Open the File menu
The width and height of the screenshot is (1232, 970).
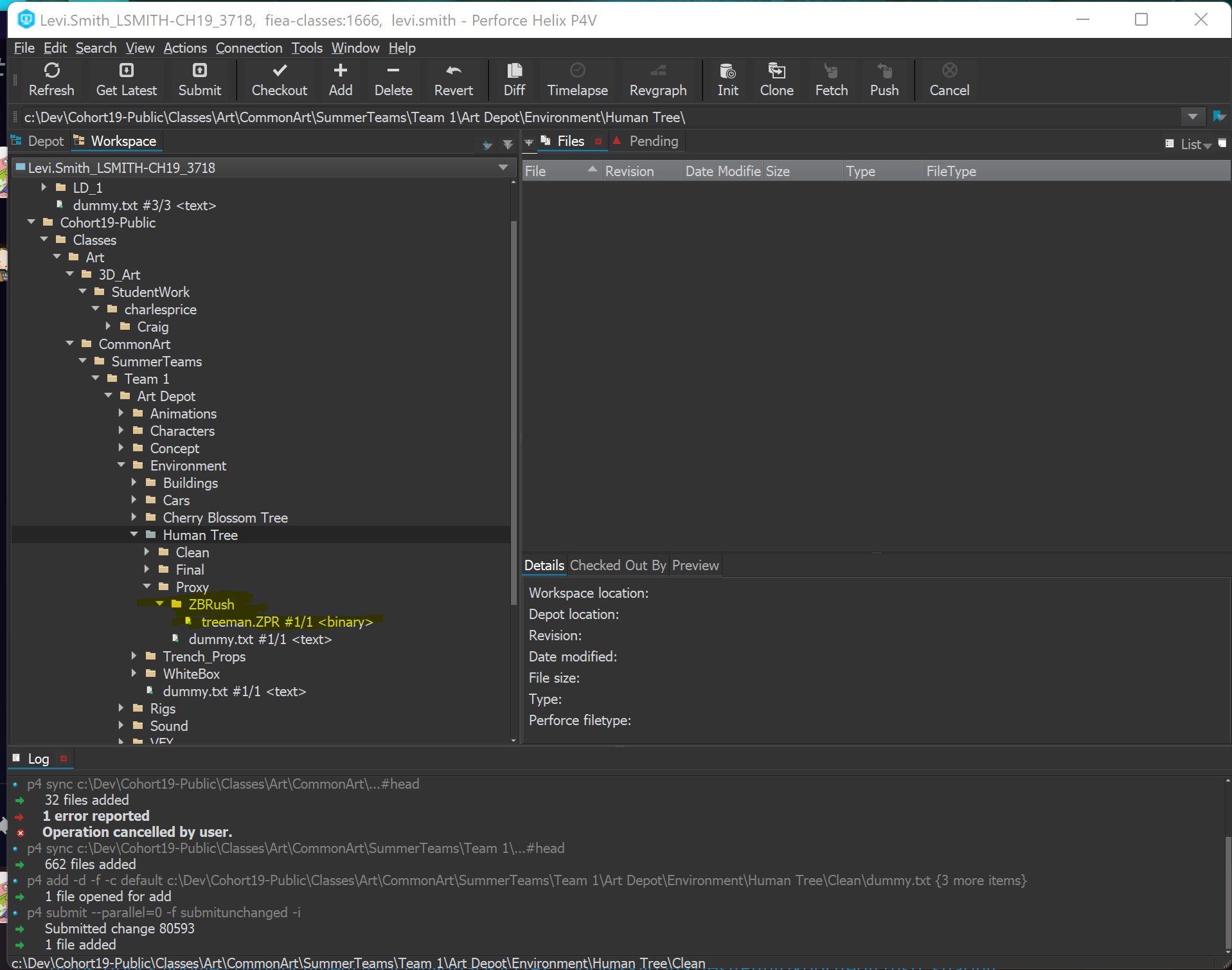click(x=24, y=48)
